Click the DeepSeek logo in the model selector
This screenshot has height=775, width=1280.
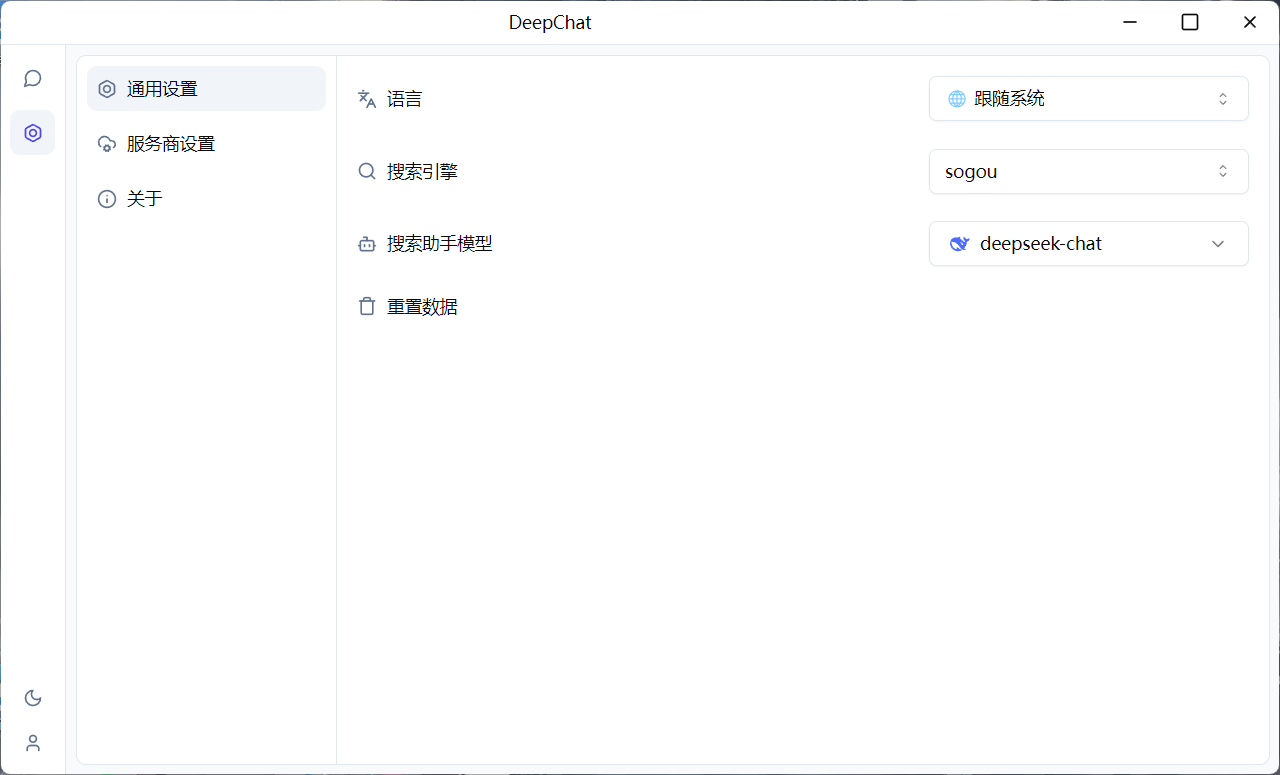tap(959, 243)
